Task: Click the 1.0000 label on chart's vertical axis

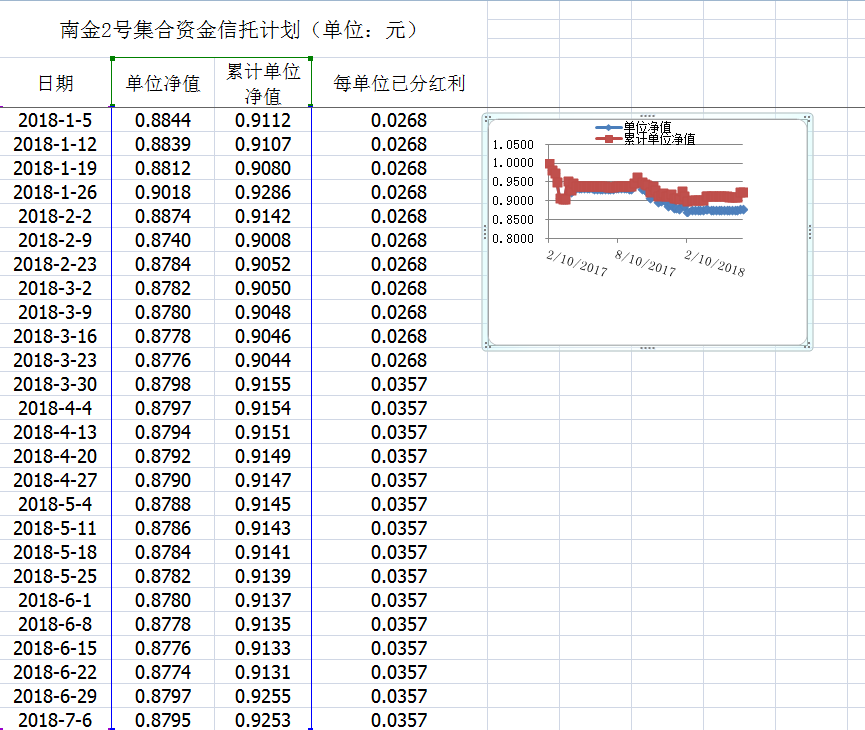Action: pyautogui.click(x=513, y=162)
